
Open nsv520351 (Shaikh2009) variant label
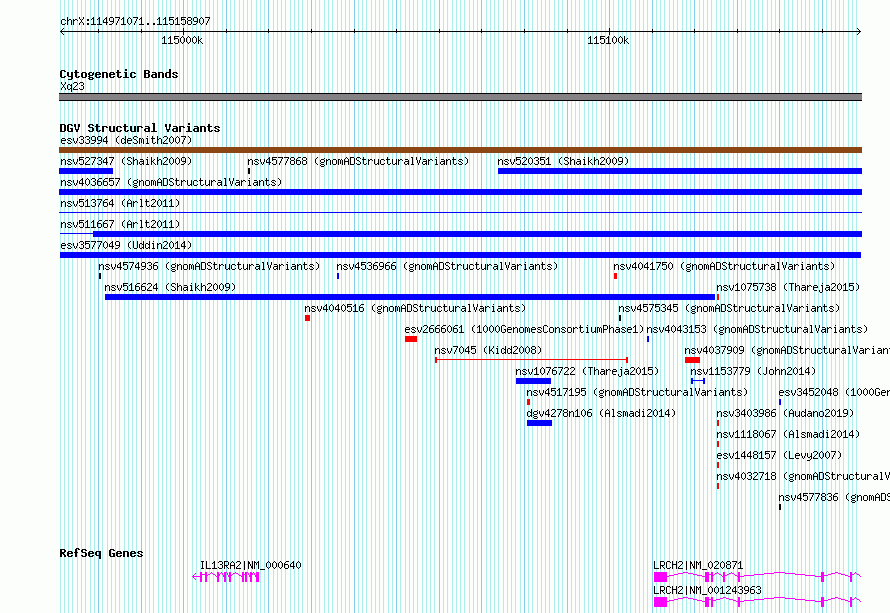(x=563, y=161)
